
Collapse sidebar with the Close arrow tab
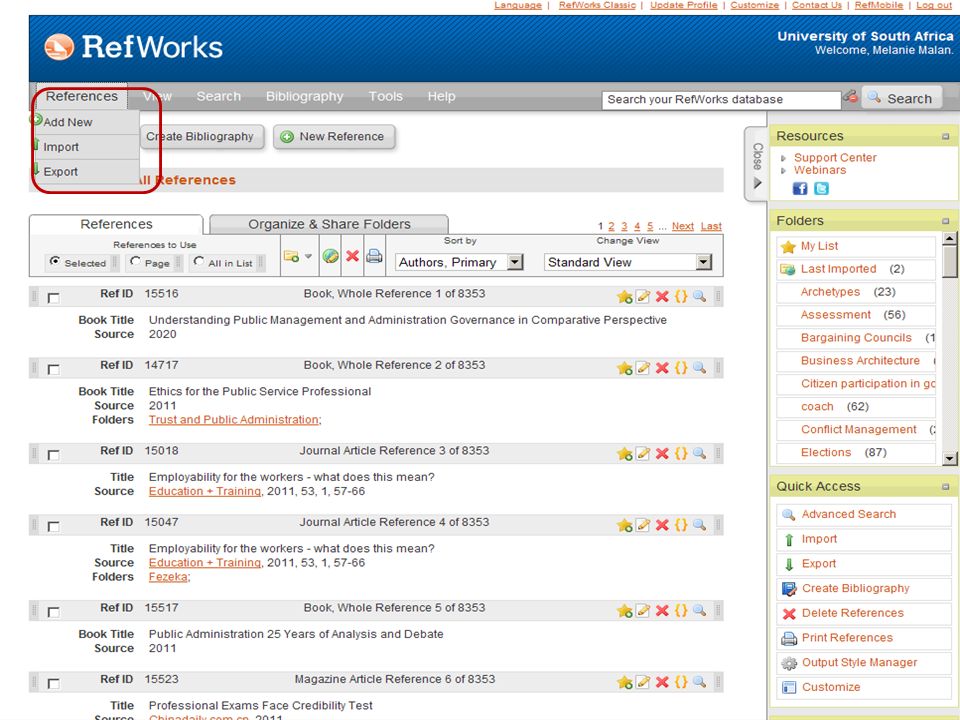pyautogui.click(x=757, y=165)
